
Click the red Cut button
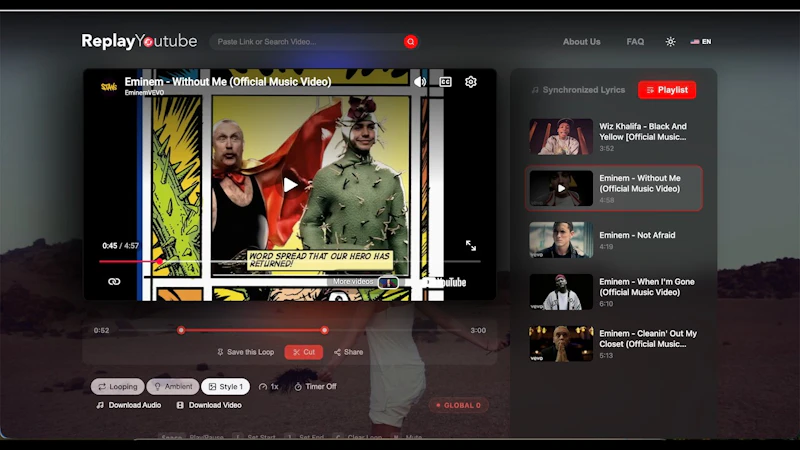(x=304, y=352)
